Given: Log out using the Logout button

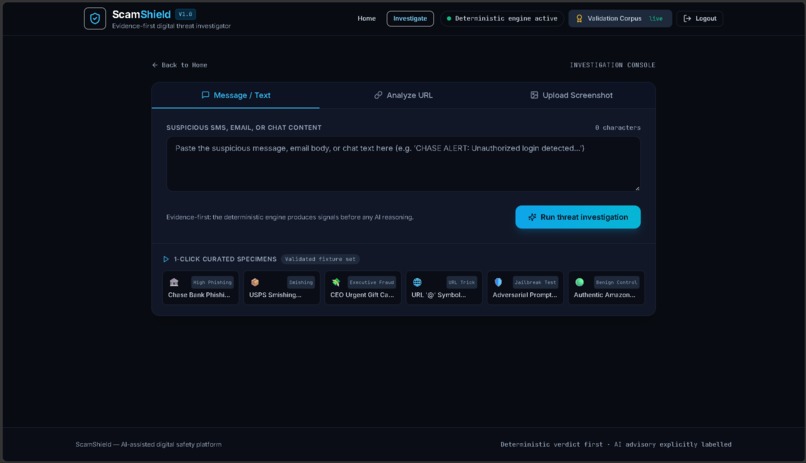Looking at the screenshot, I should click(700, 18).
